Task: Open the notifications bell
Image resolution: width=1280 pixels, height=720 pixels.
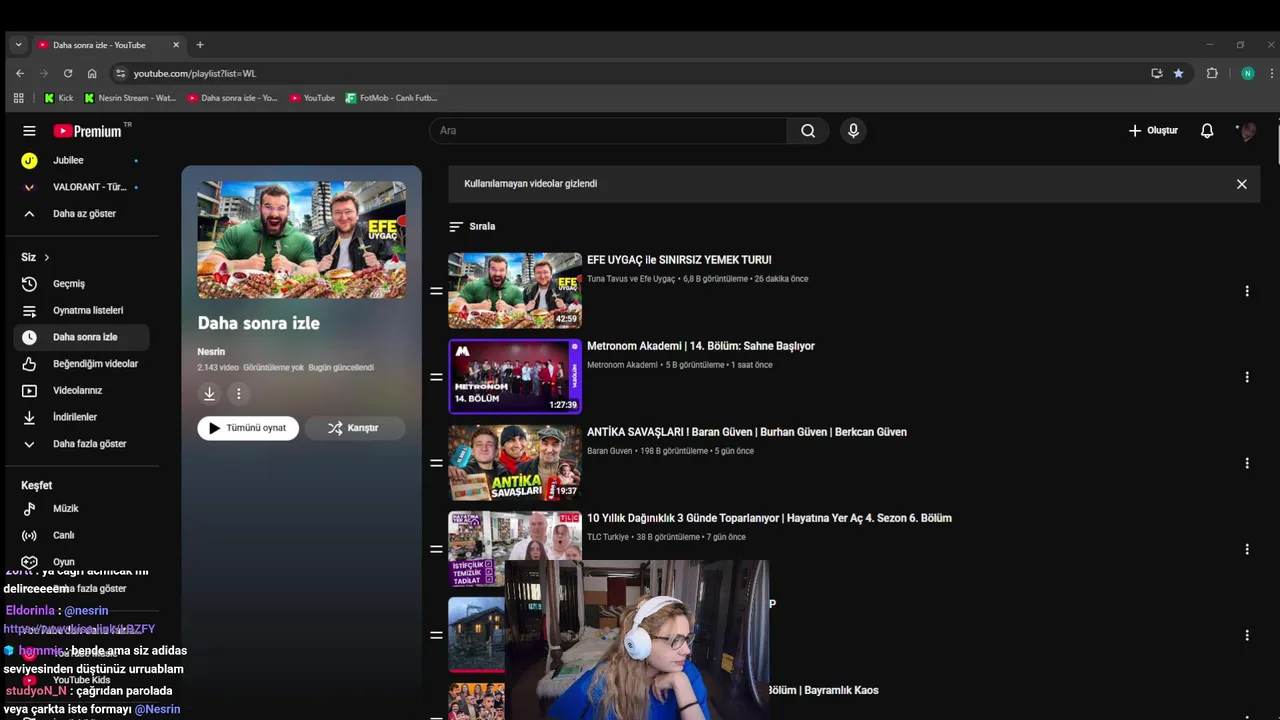Action: 1207,131
